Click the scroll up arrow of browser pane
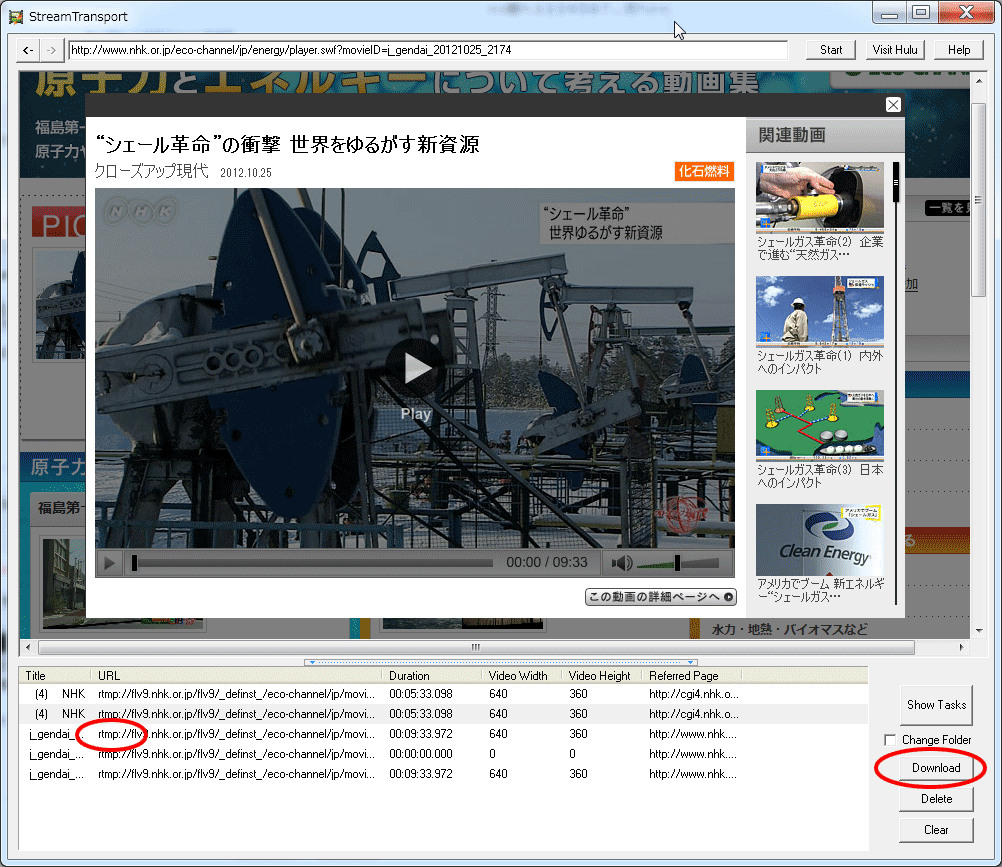Image resolution: width=1002 pixels, height=867 pixels. pos(978,81)
